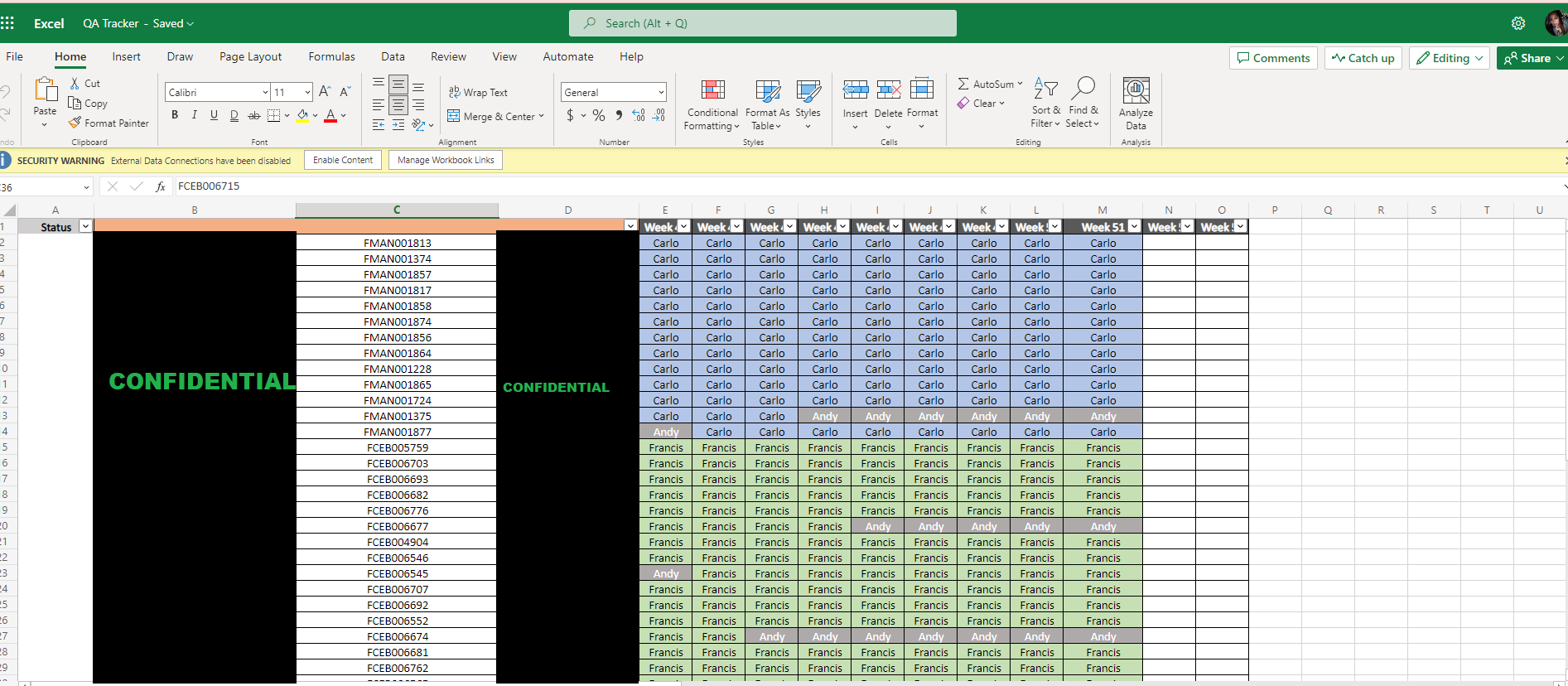The width and height of the screenshot is (1568, 686).
Task: Decrease decimal places
Action: pos(659,115)
